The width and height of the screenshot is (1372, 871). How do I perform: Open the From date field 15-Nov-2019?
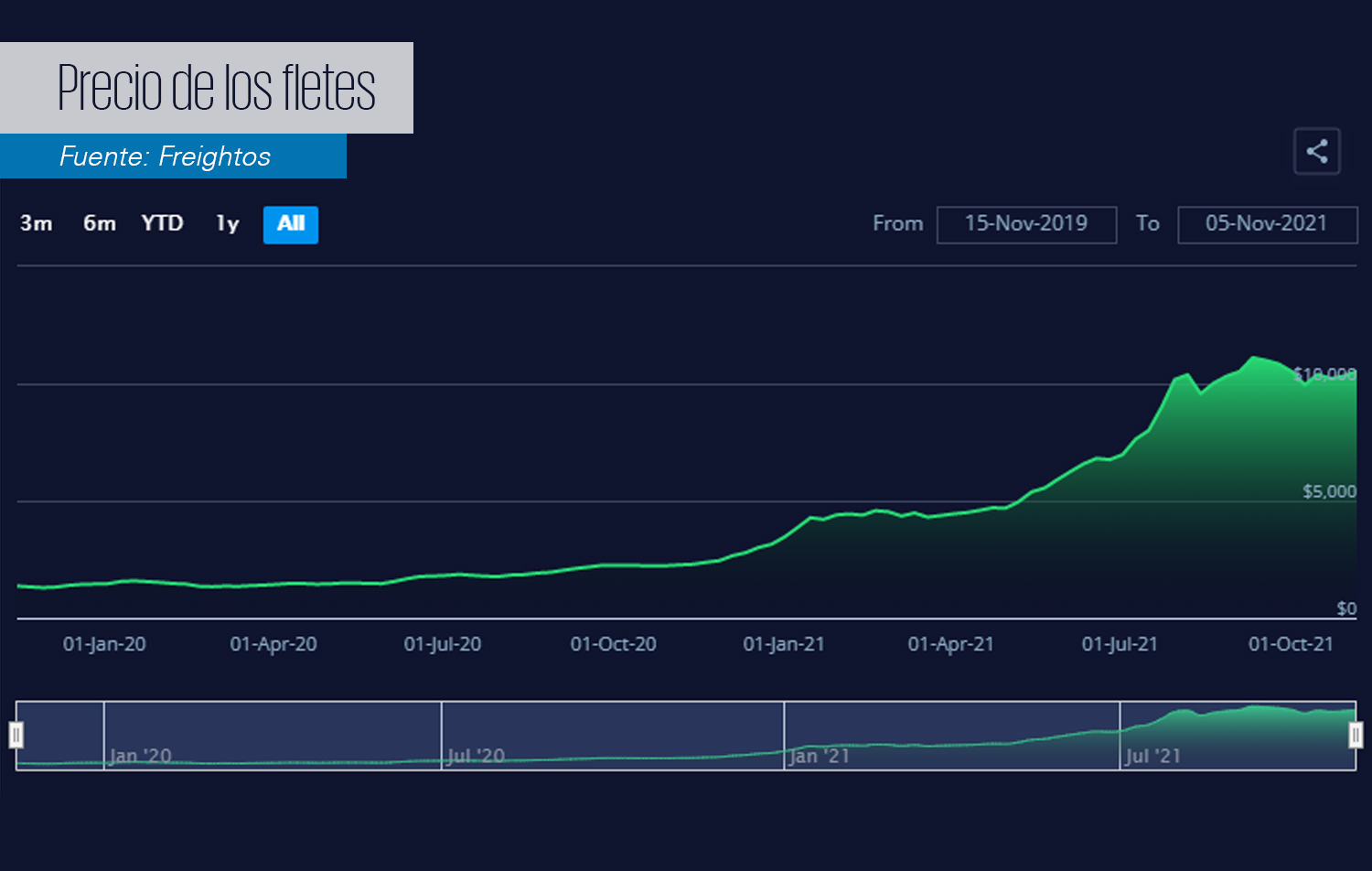(1026, 224)
